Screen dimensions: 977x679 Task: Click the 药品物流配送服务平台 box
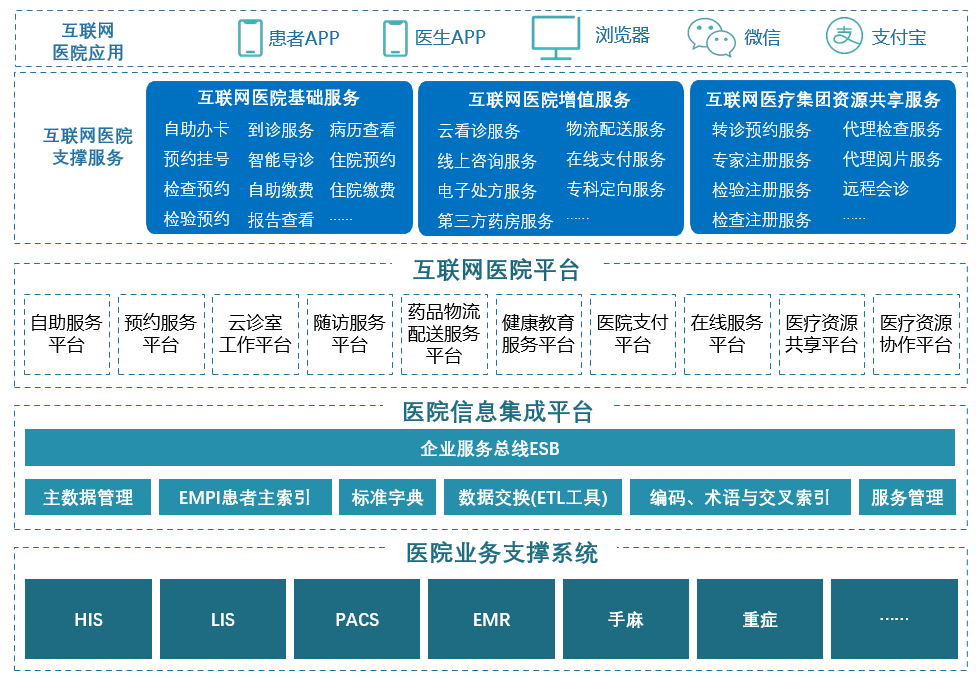coord(444,335)
